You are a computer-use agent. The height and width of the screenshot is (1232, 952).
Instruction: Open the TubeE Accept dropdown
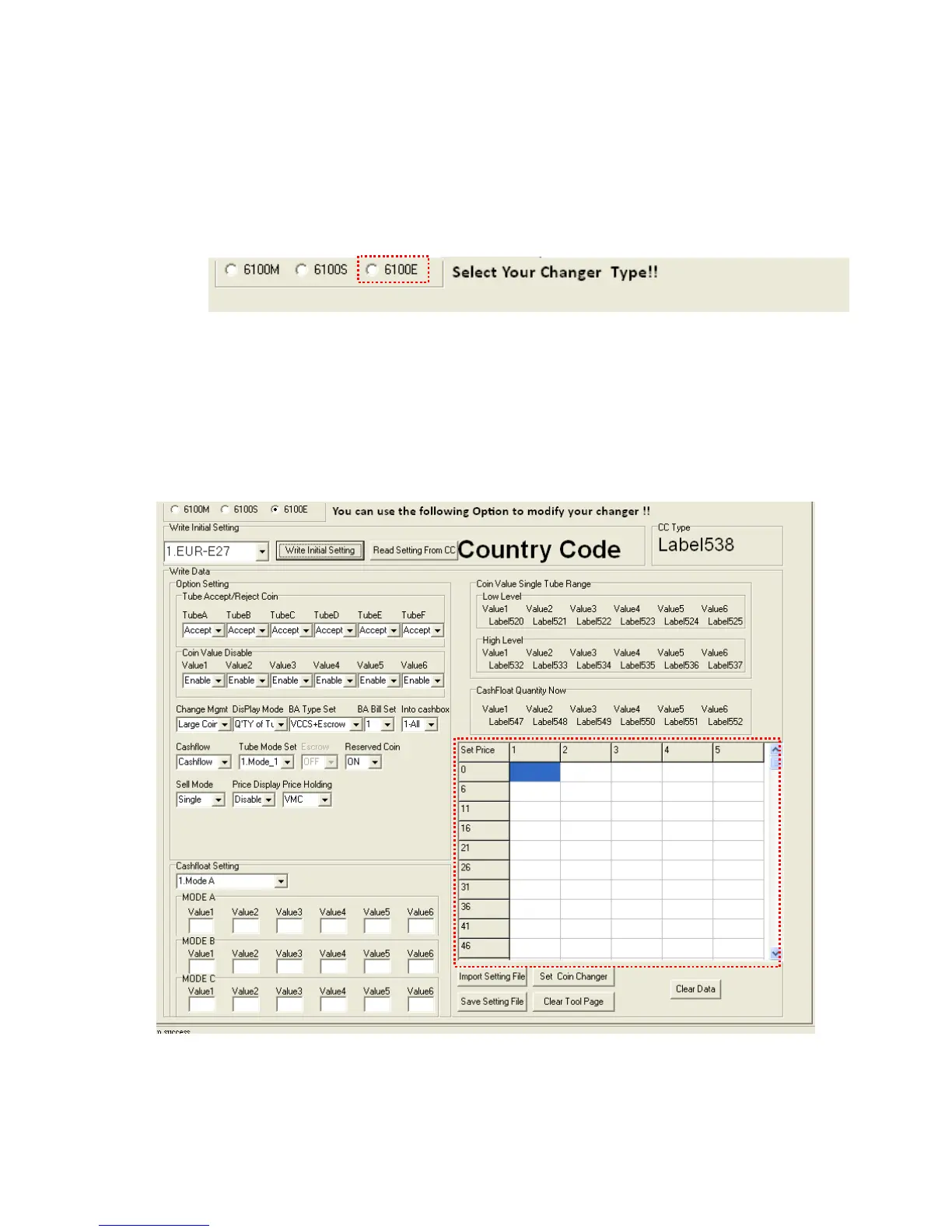[394, 631]
